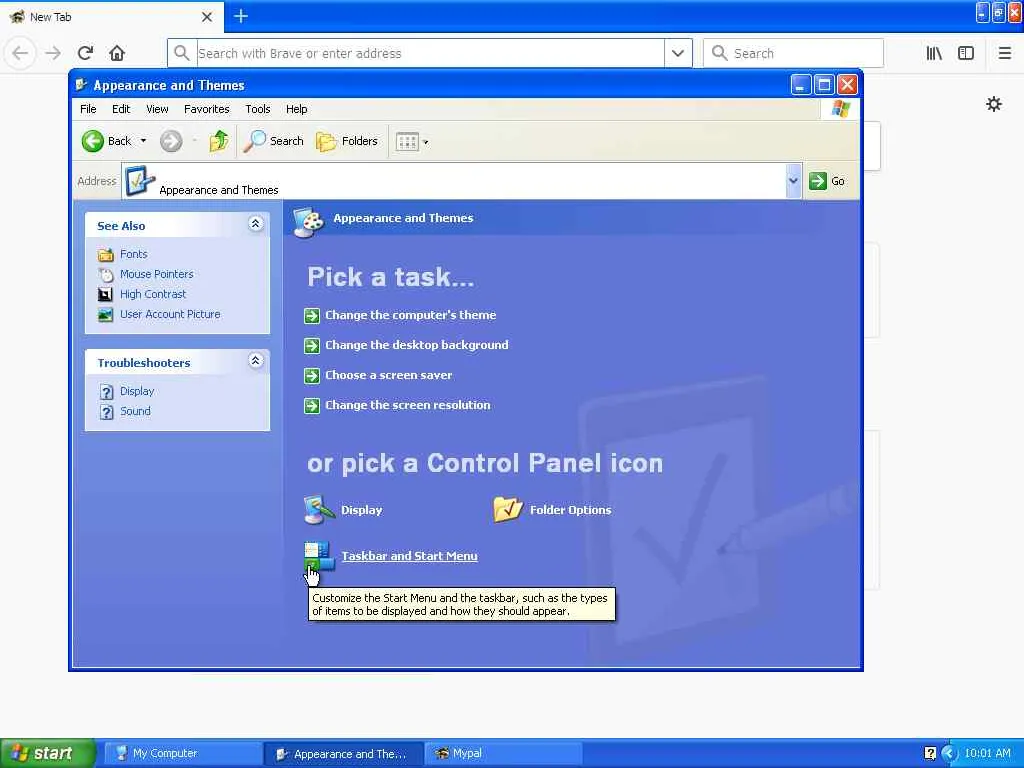Viewport: 1024px width, 768px height.
Task: Click arrow icon beside Change the screen resolution
Action: (312, 406)
